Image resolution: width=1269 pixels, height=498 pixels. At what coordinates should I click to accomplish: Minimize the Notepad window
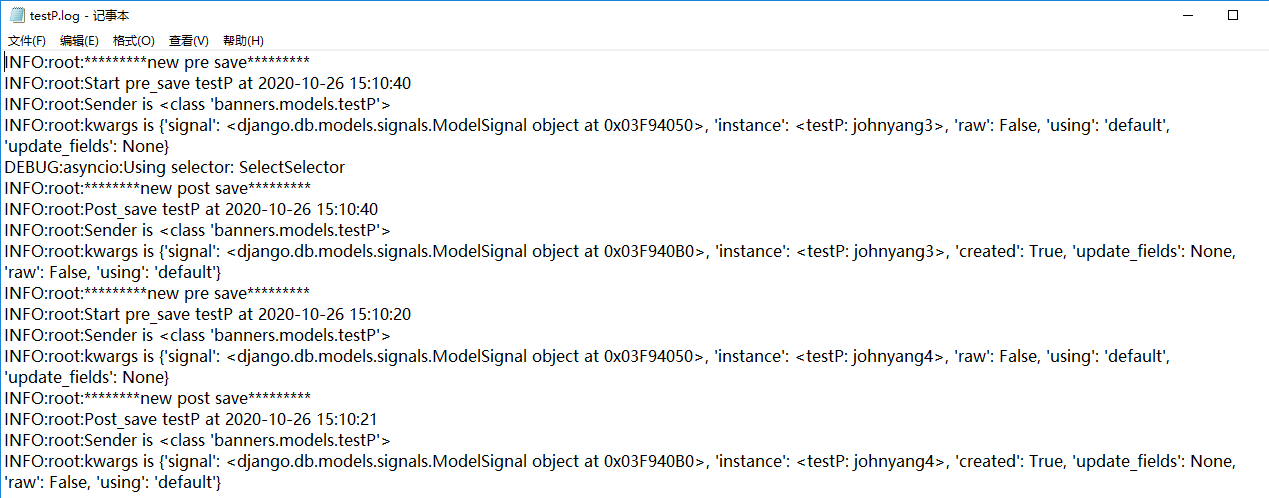pos(1187,16)
